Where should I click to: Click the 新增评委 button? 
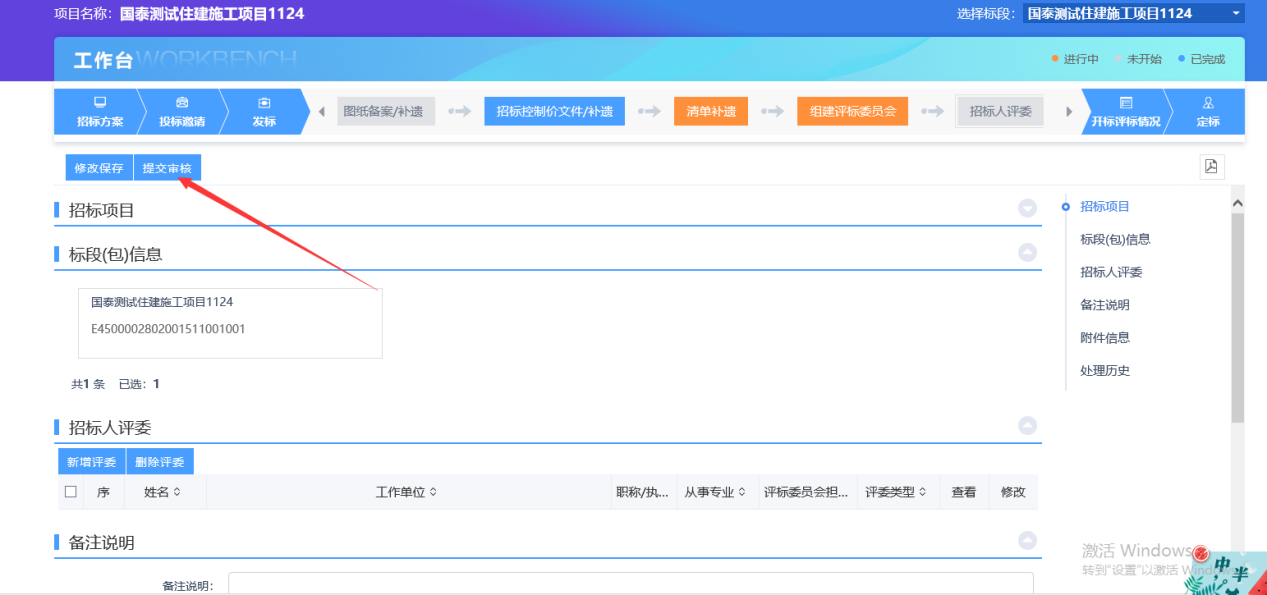(x=92, y=462)
